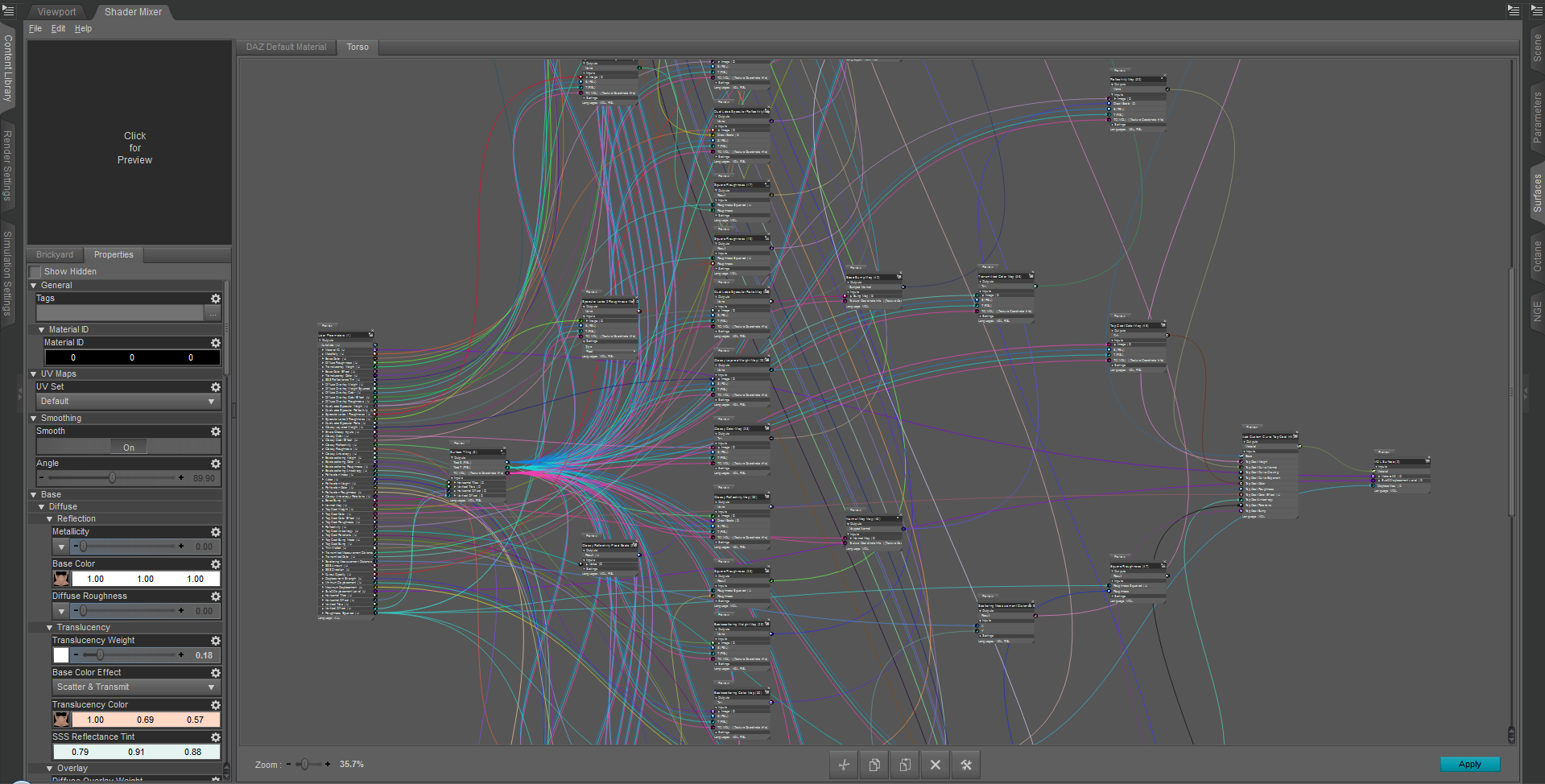
Task: Copy selected bricks using the copy icon
Action: pos(874,765)
